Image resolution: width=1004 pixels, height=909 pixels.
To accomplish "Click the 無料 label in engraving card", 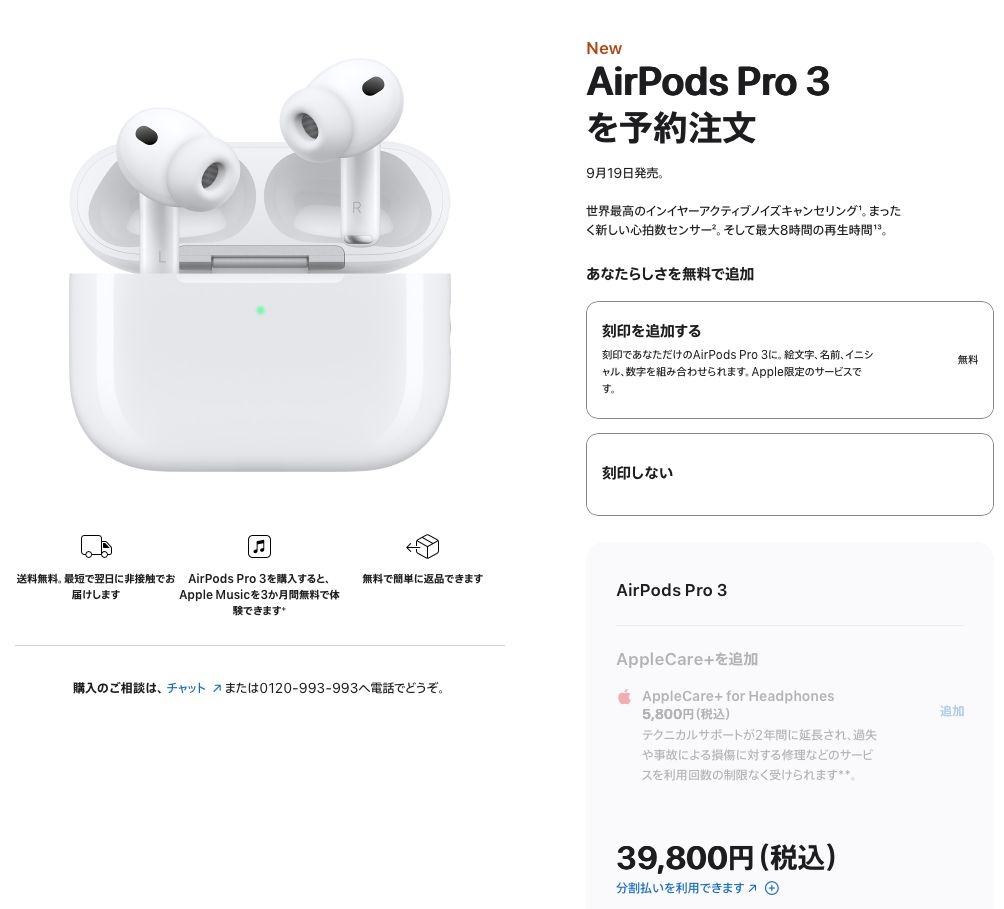I will click(x=968, y=360).
